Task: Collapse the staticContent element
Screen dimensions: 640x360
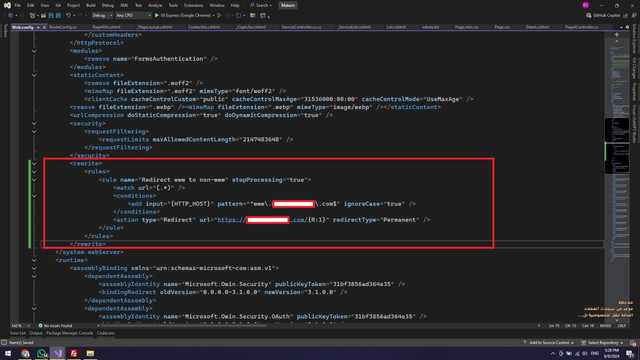Action: pos(34,75)
